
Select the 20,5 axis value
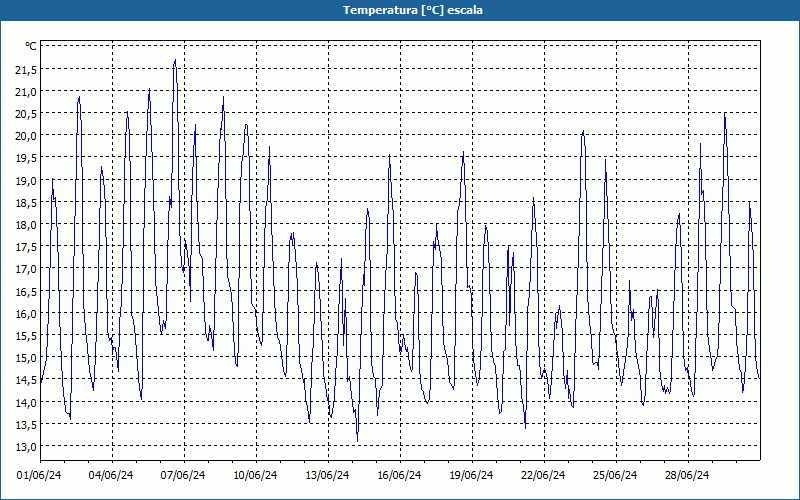pyautogui.click(x=26, y=113)
